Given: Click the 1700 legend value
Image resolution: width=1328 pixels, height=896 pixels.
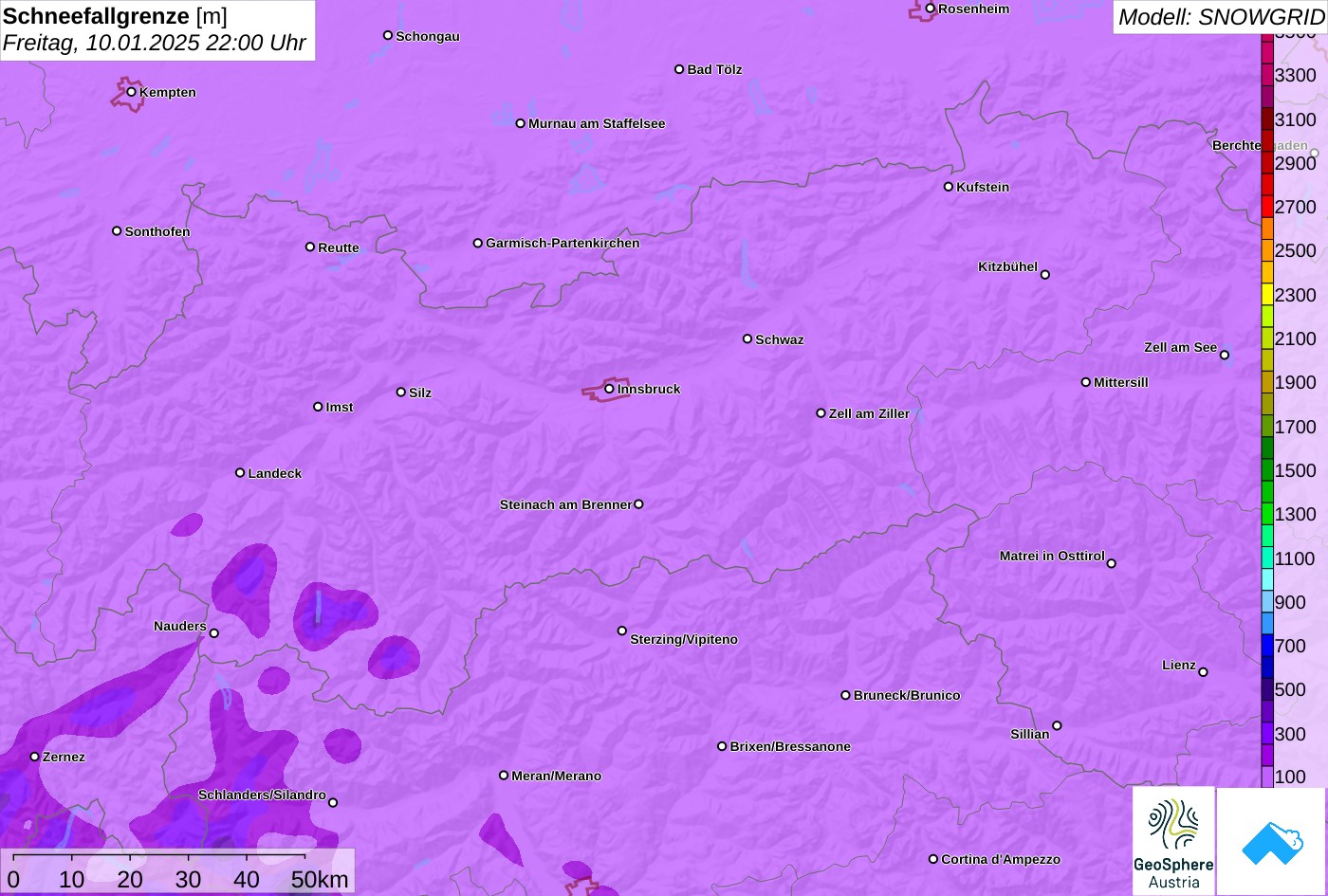Looking at the screenshot, I should [x=1296, y=427].
